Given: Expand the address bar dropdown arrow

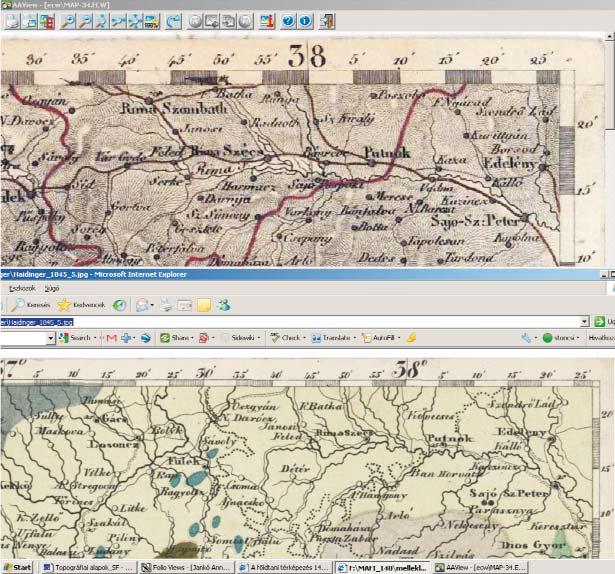Looking at the screenshot, I should pos(584,322).
